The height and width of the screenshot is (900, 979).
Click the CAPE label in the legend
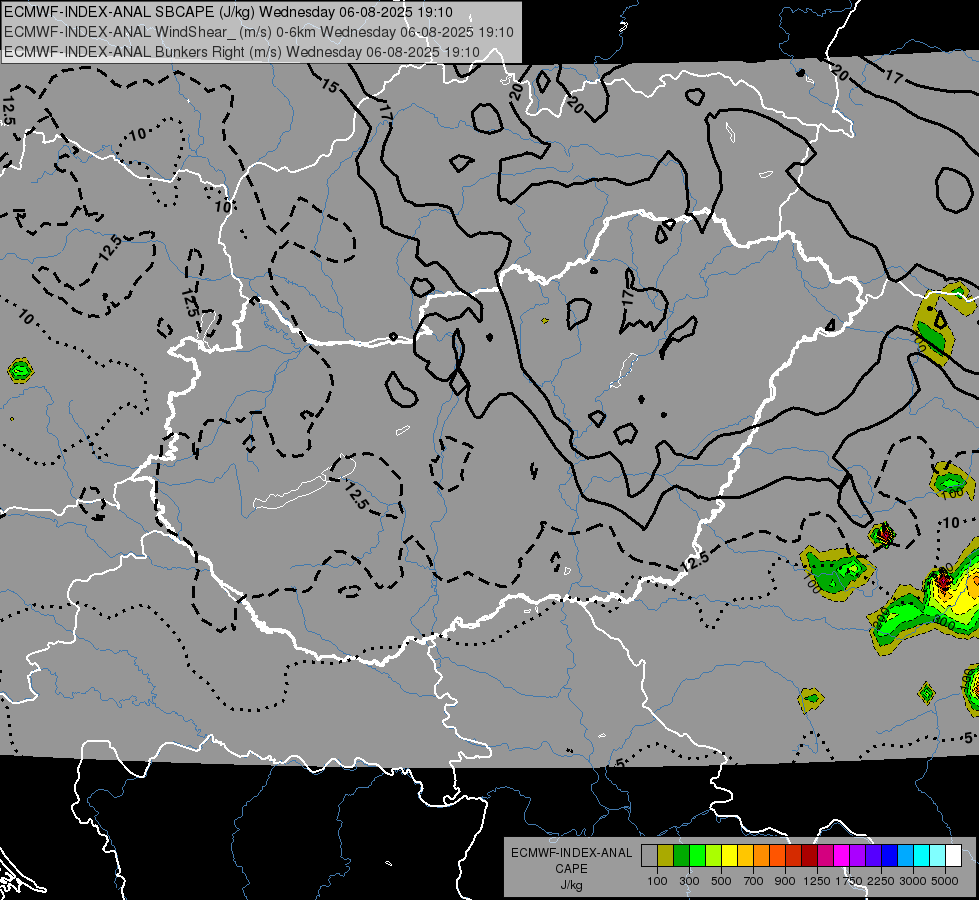tap(571, 869)
